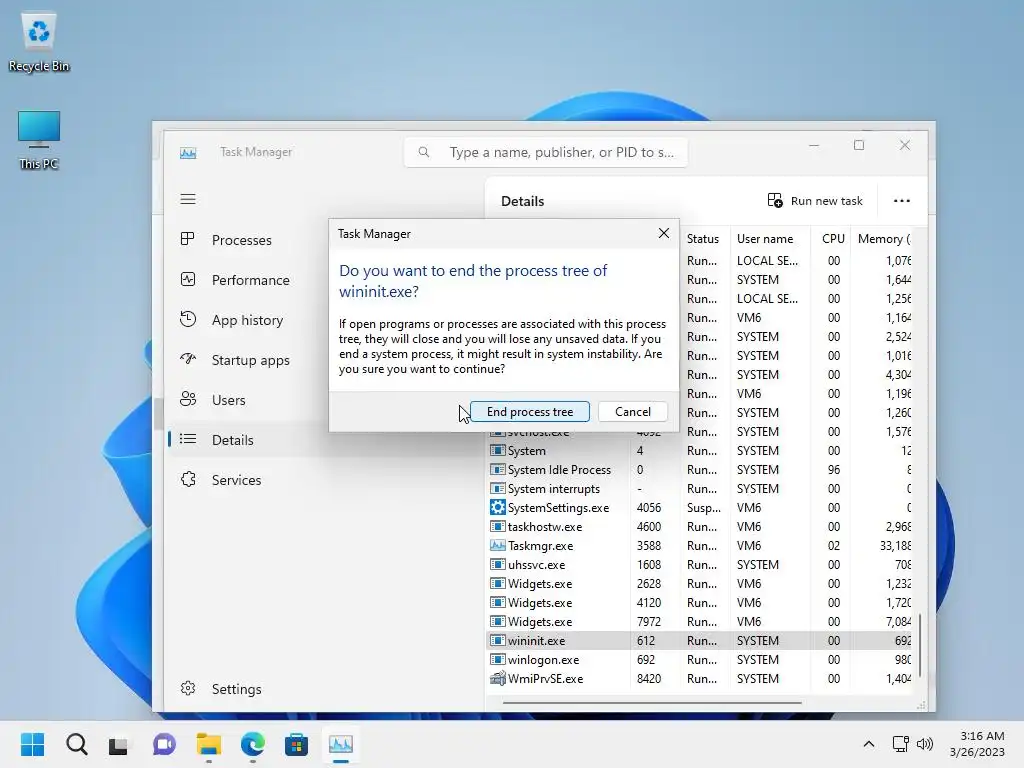Click Run new task button
The height and width of the screenshot is (768, 1024).
(x=814, y=200)
